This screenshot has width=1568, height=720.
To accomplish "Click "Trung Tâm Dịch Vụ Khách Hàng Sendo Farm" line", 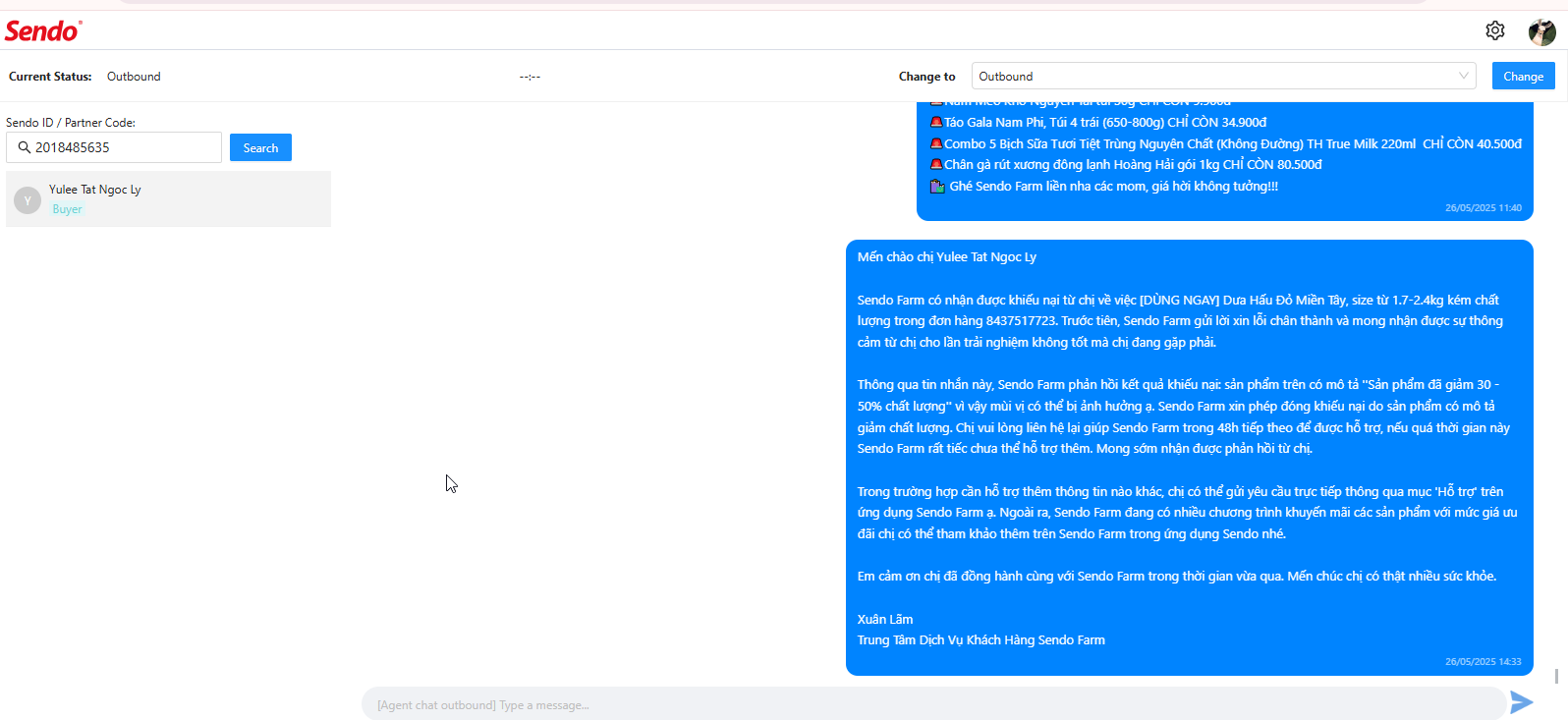I will click(x=980, y=639).
